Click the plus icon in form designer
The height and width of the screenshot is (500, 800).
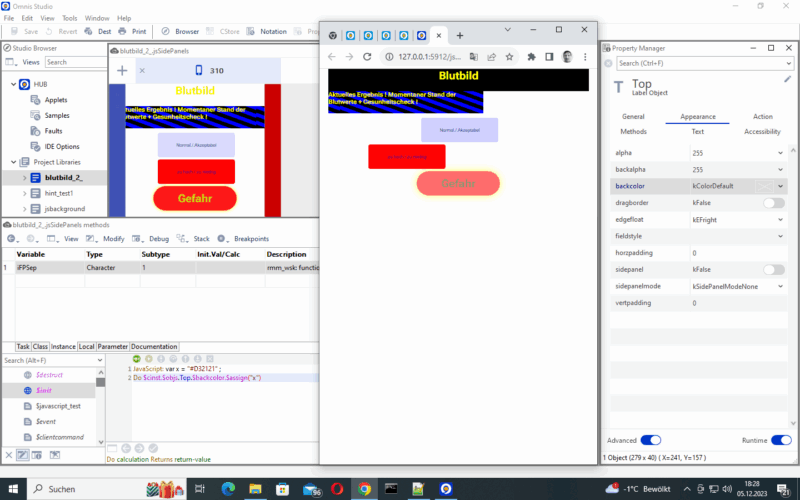(x=122, y=71)
